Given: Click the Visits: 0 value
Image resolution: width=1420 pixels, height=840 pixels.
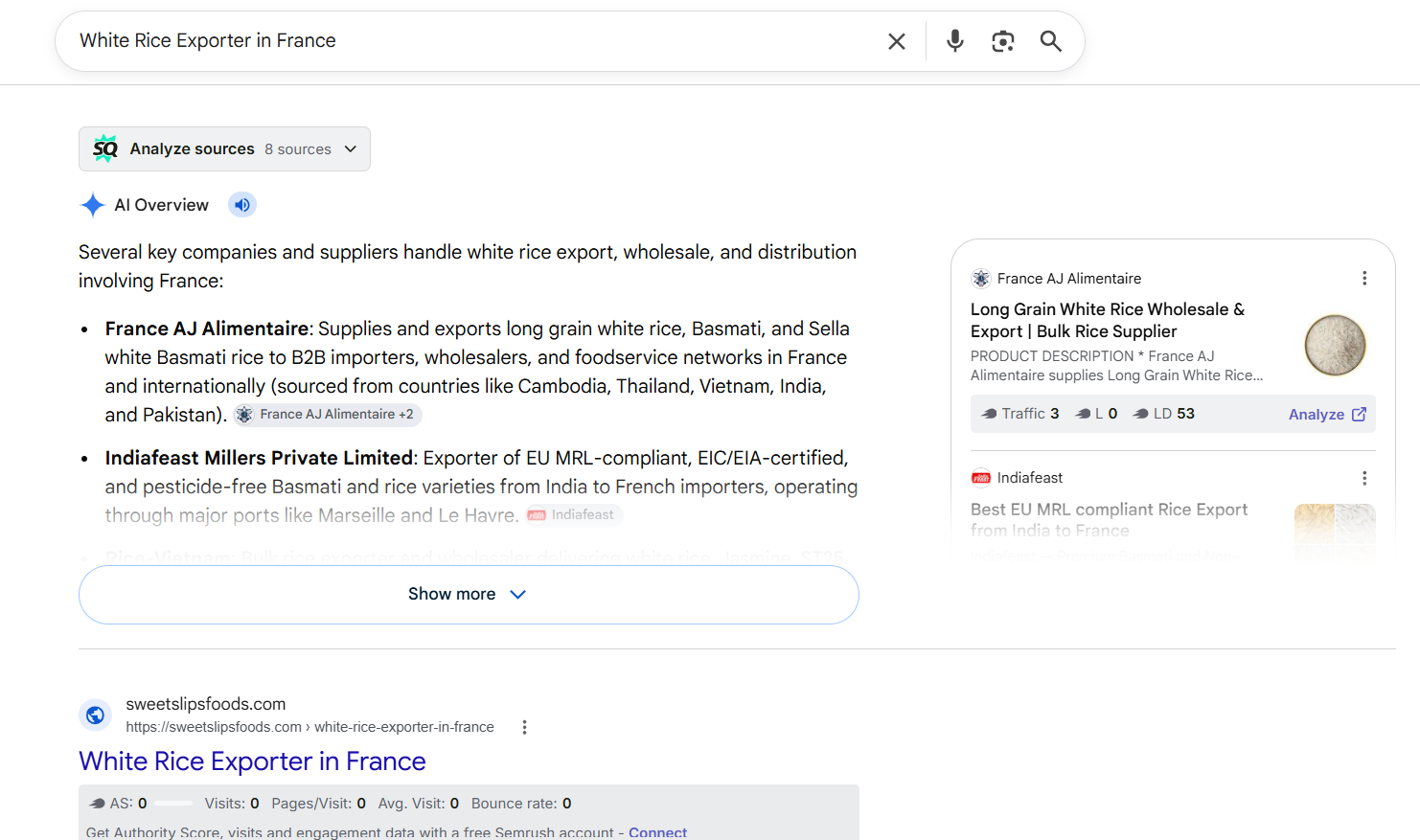Looking at the screenshot, I should [232, 804].
